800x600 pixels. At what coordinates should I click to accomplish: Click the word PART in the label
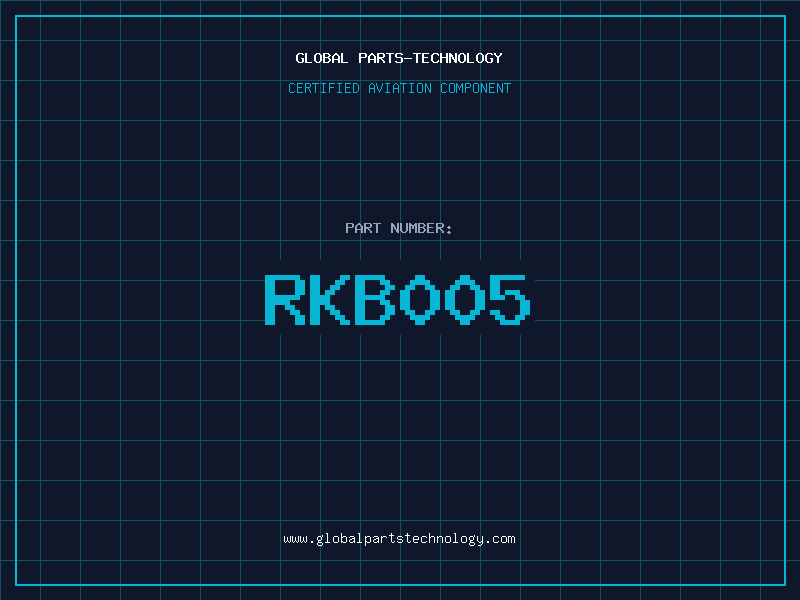pyautogui.click(x=363, y=228)
